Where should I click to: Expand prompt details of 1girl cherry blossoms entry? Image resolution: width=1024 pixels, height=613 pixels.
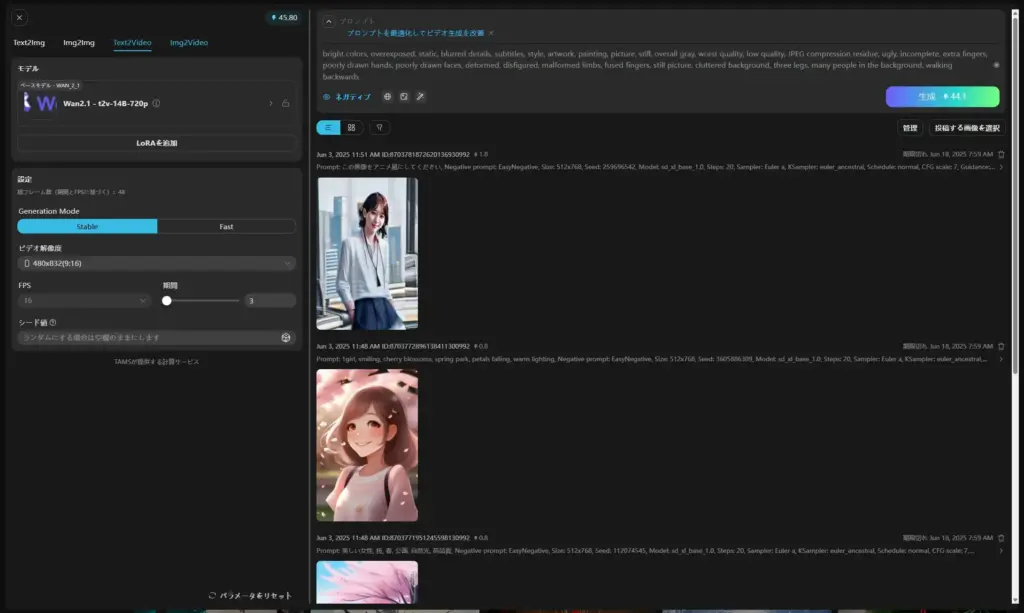pyautogui.click(x=1001, y=359)
